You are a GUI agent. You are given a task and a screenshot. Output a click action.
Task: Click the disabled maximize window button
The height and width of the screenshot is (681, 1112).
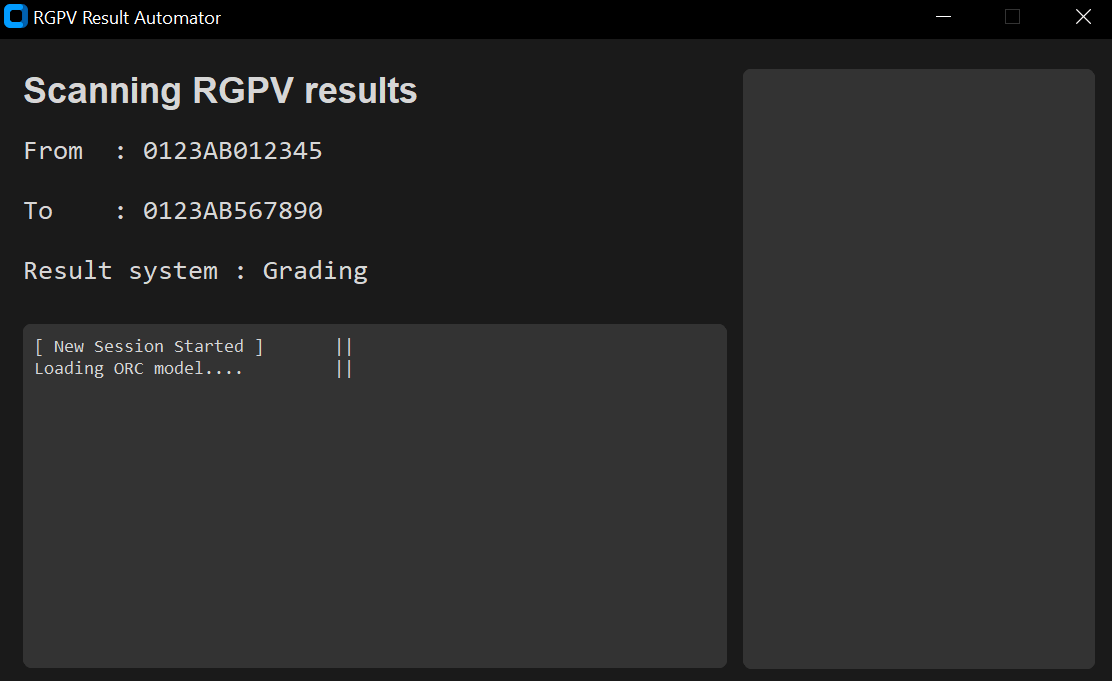point(1012,17)
